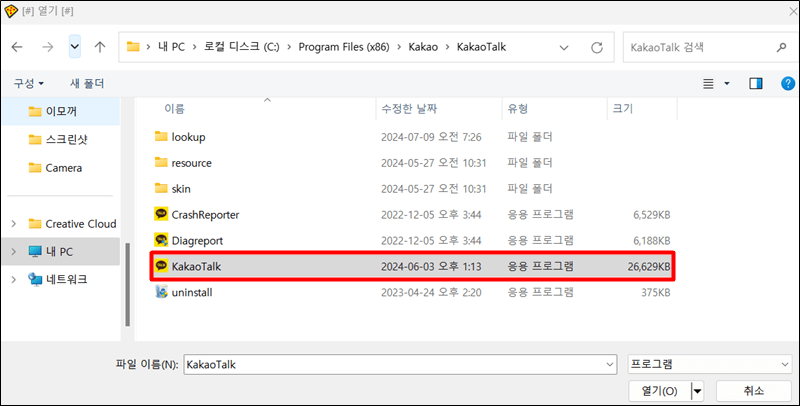Click the CrashReporter Kakao icon
This screenshot has height=406, width=800.
pyautogui.click(x=161, y=214)
